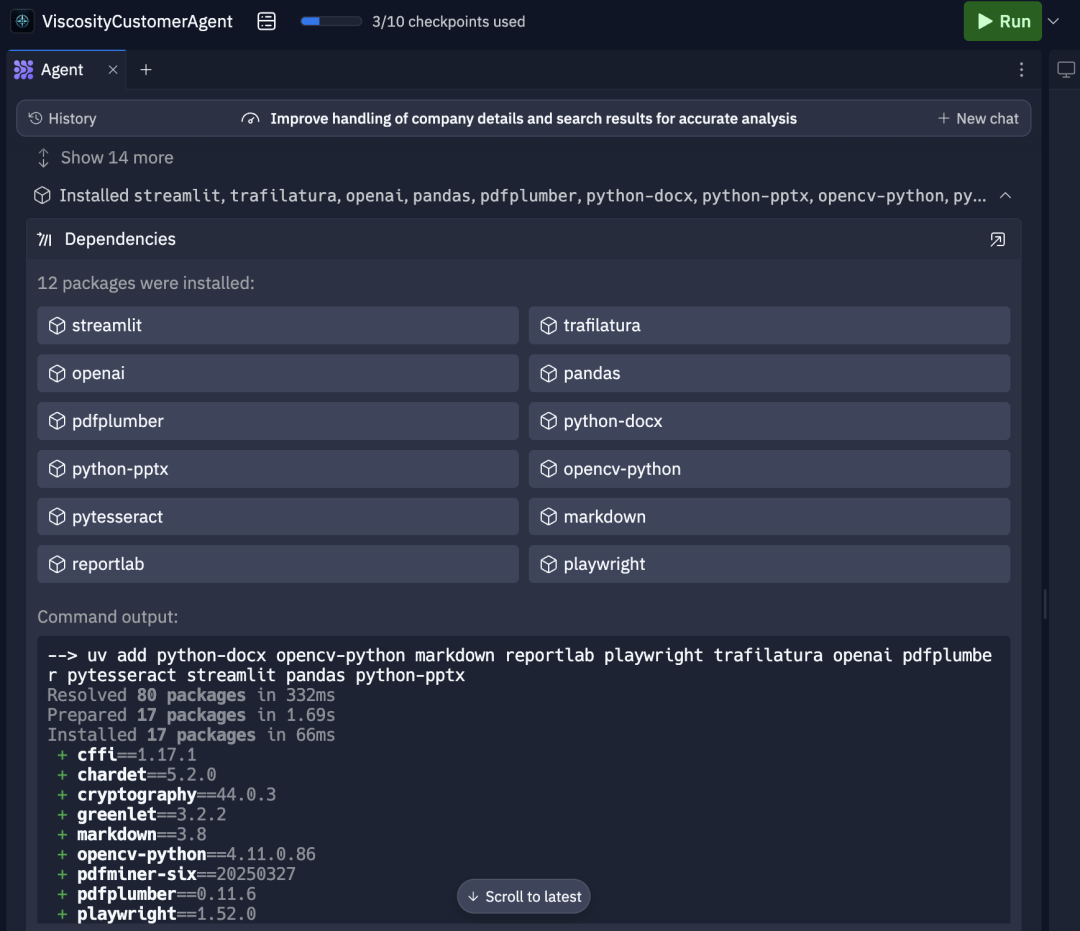Click Scroll to latest button

[x=523, y=897]
